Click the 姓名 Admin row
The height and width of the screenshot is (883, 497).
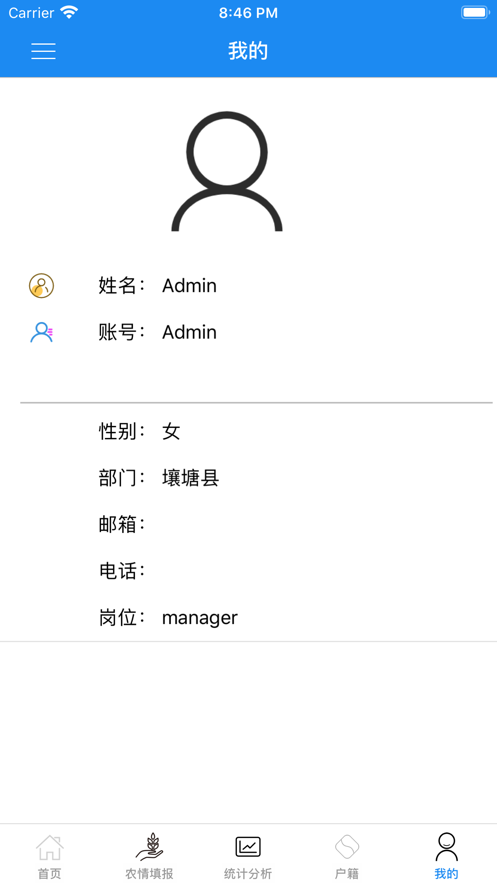coord(248,286)
